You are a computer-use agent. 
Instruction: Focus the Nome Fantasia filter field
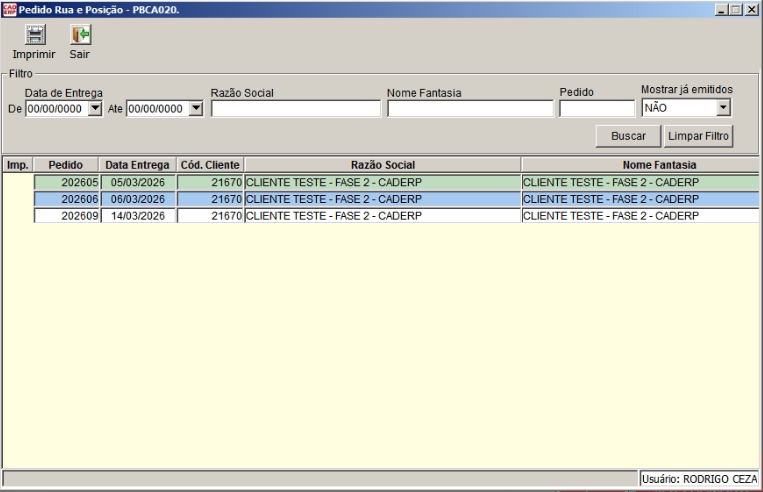tap(470, 109)
